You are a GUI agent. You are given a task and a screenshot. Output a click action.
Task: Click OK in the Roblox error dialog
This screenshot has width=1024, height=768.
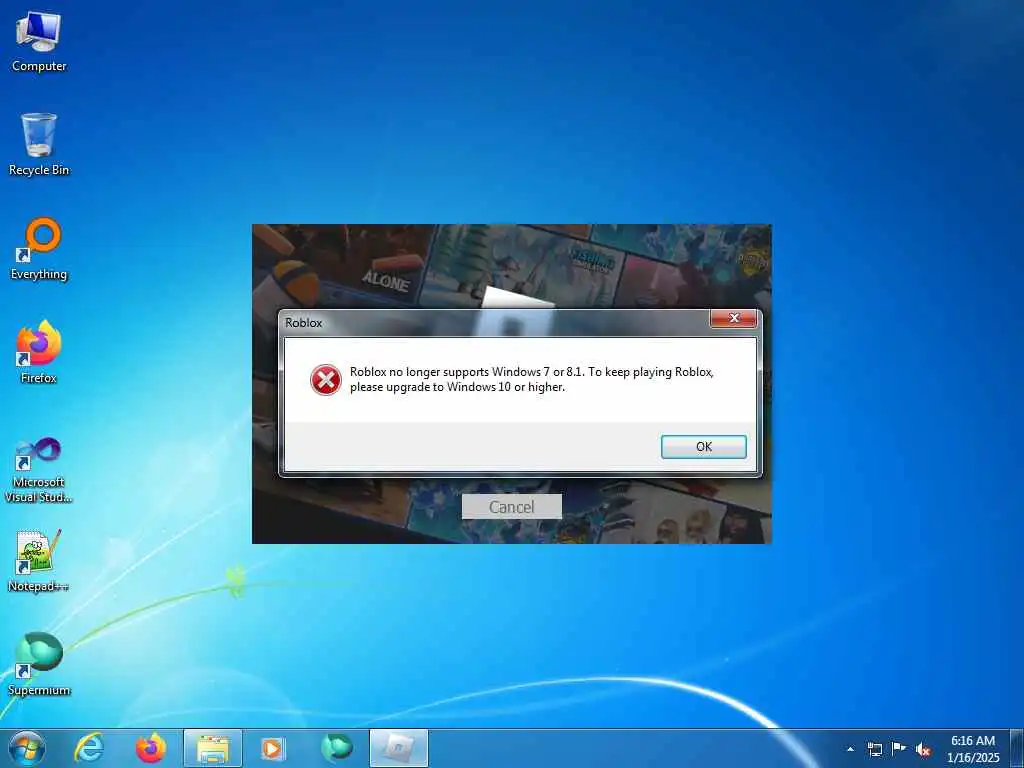[x=703, y=447]
